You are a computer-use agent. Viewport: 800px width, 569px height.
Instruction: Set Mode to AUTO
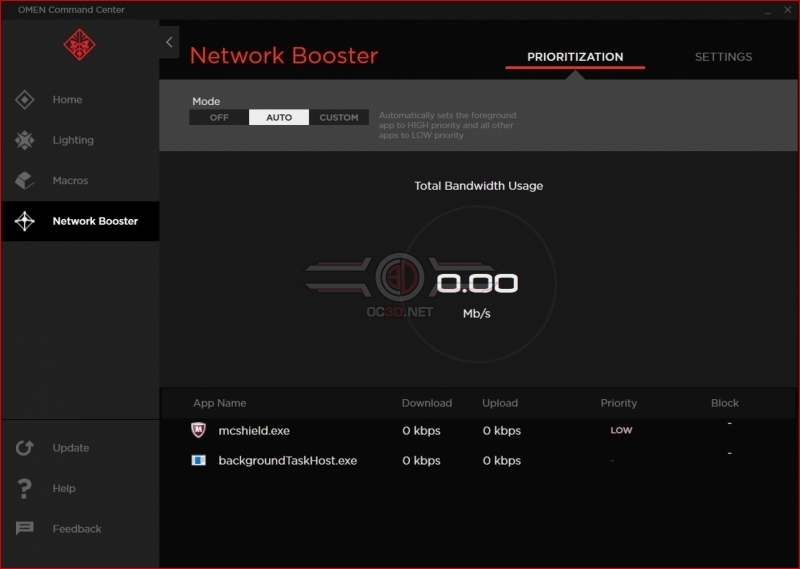[x=279, y=117]
